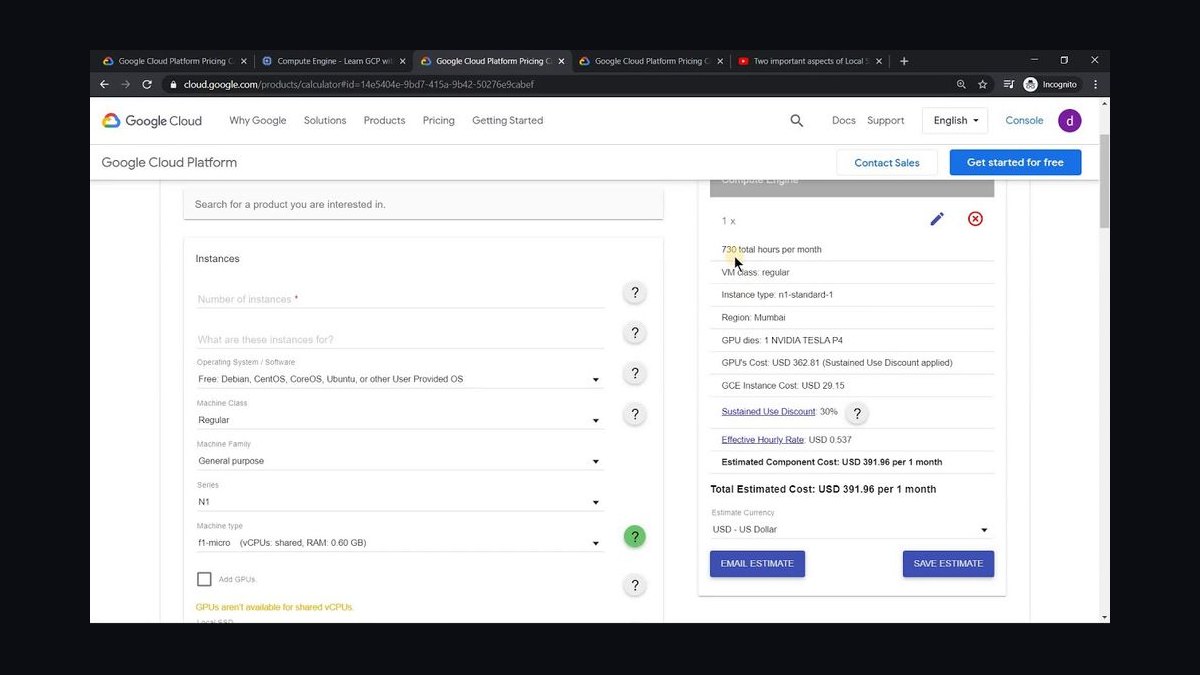Open help for Machine Class
The width and height of the screenshot is (1200, 675).
[x=635, y=414]
